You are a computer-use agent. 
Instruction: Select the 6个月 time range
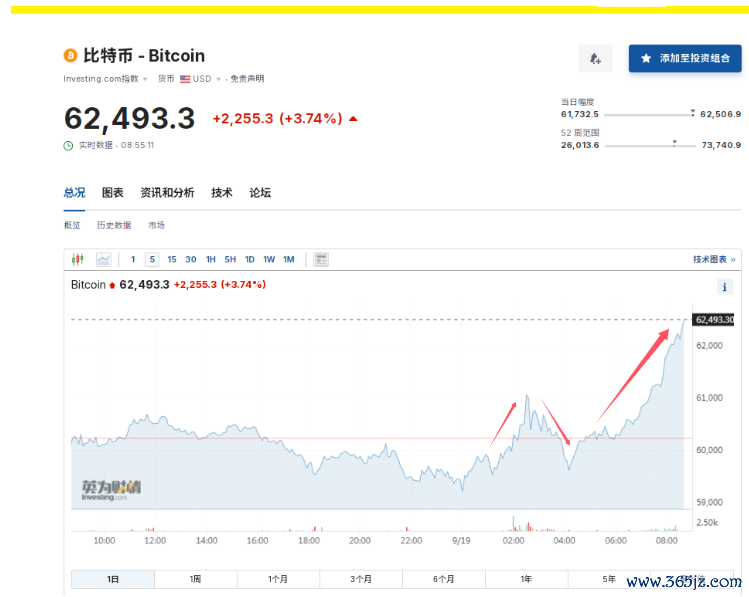(443, 579)
